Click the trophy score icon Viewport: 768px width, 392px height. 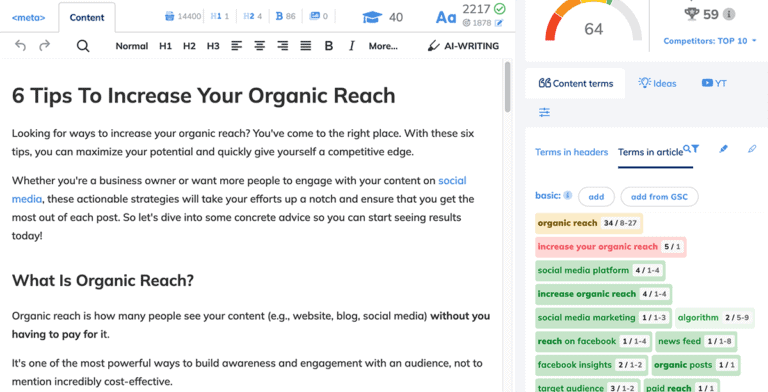(x=692, y=14)
